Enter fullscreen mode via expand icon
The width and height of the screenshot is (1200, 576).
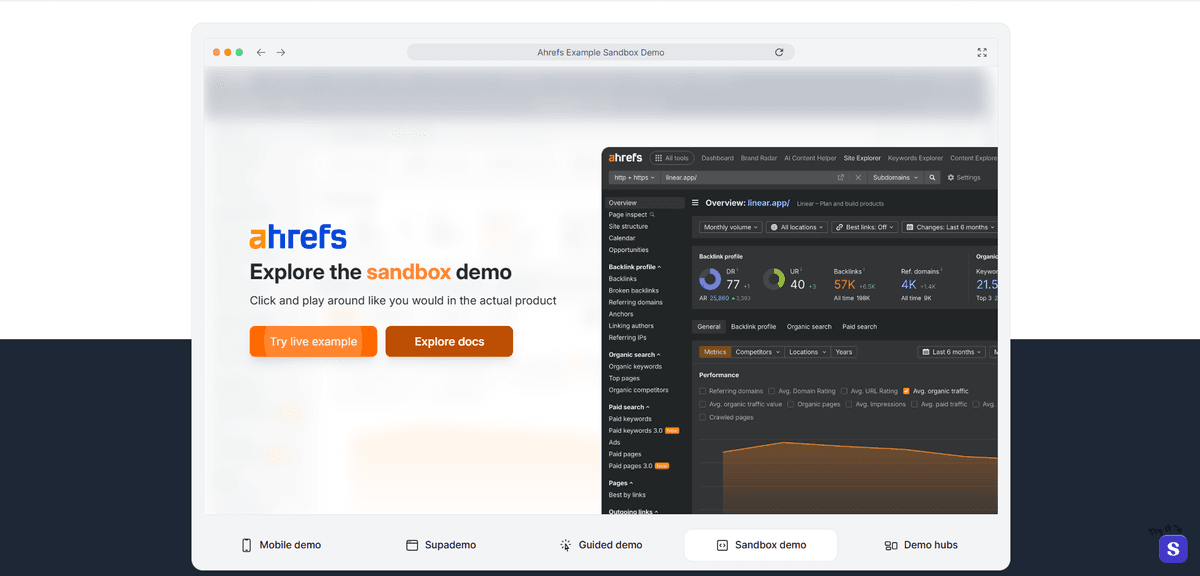click(982, 52)
